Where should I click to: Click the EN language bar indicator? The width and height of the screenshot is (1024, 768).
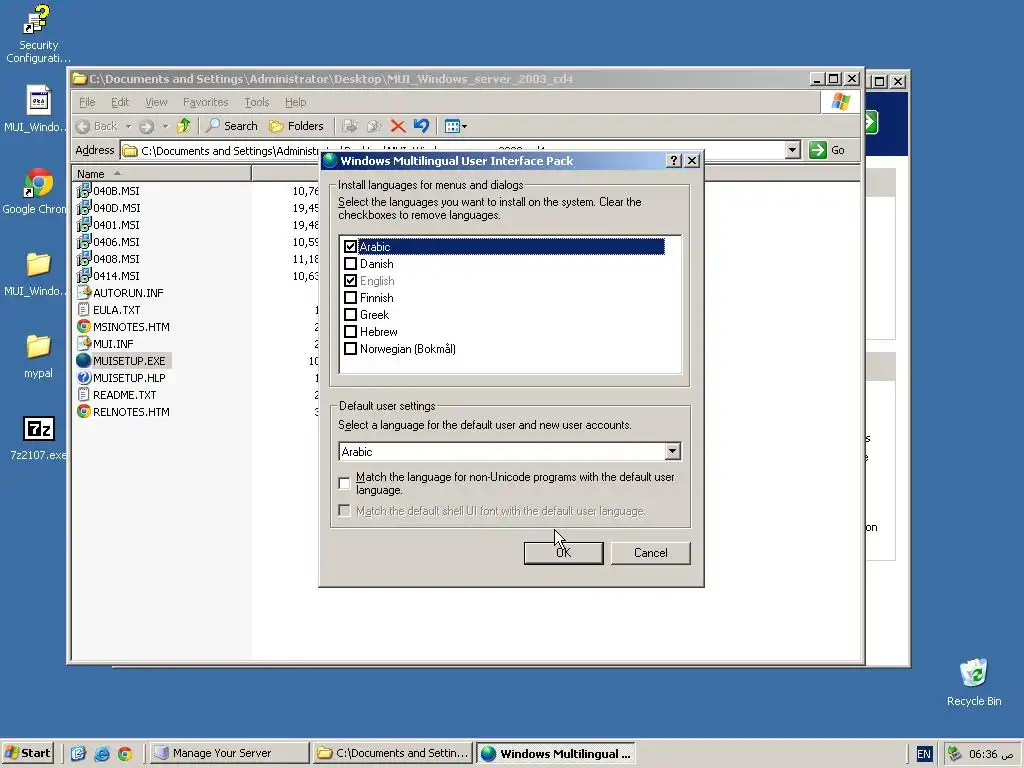(923, 754)
